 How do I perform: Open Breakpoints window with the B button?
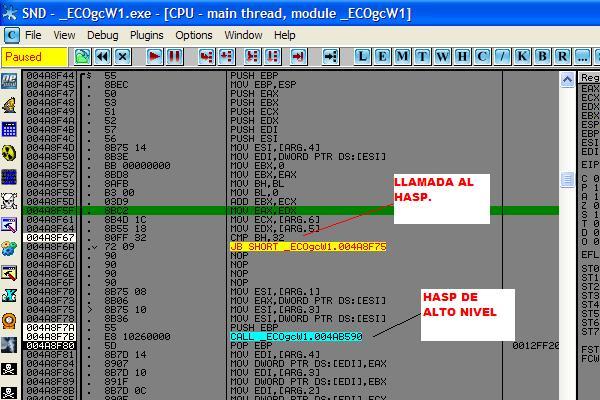542,57
